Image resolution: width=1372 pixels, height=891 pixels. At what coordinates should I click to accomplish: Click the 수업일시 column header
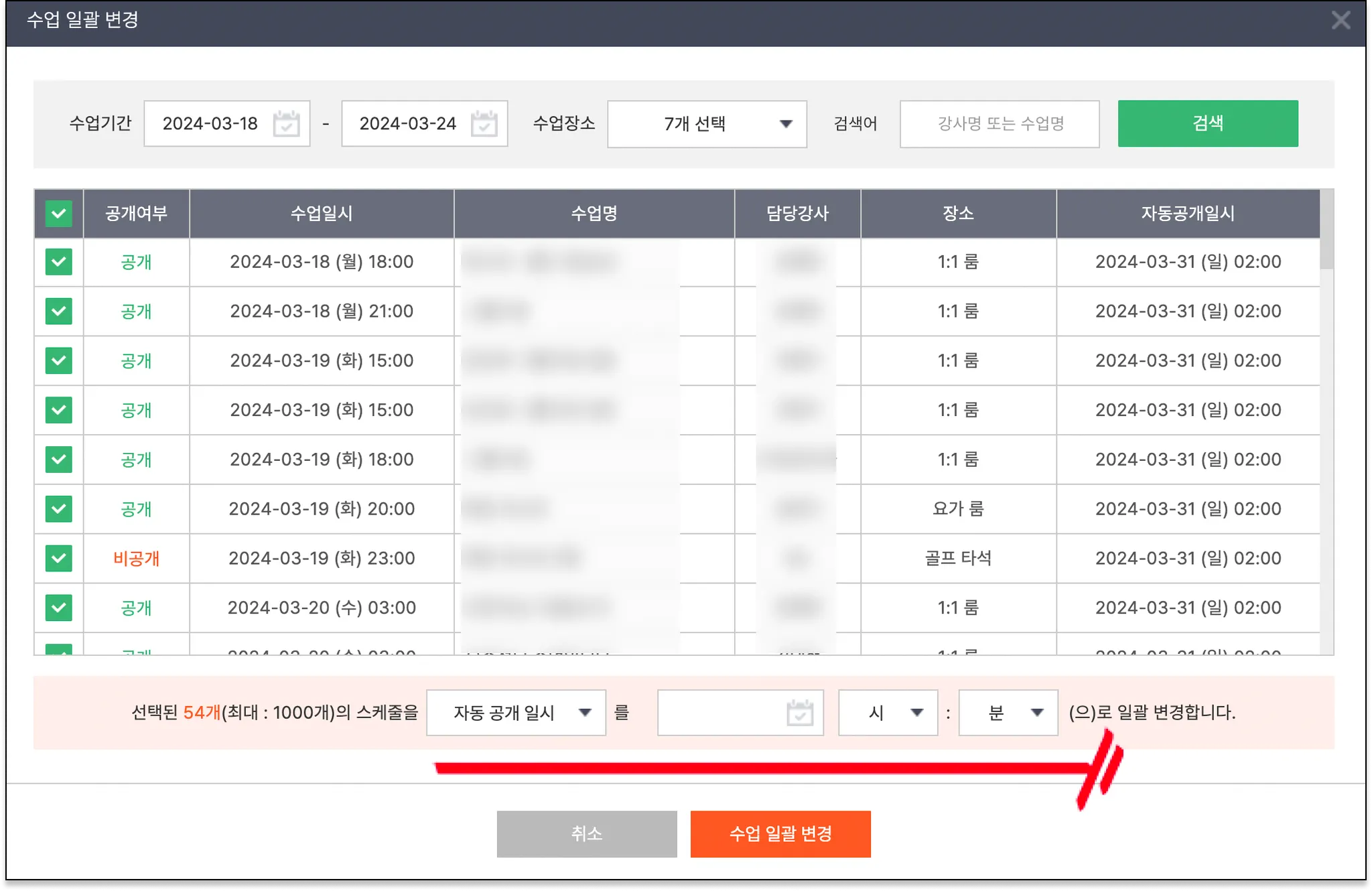point(322,214)
